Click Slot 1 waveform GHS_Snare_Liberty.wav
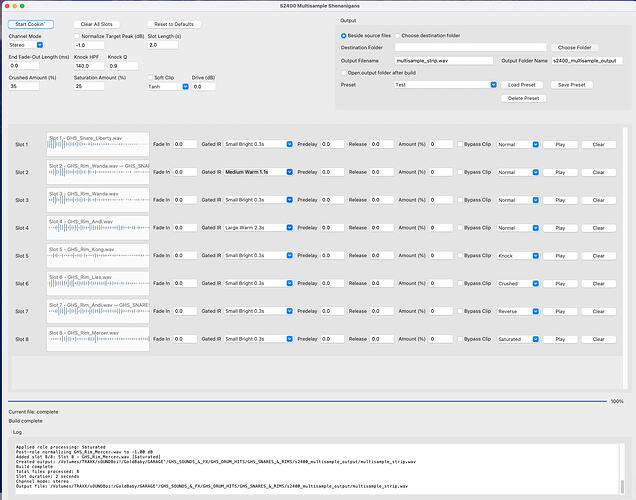 98,144
